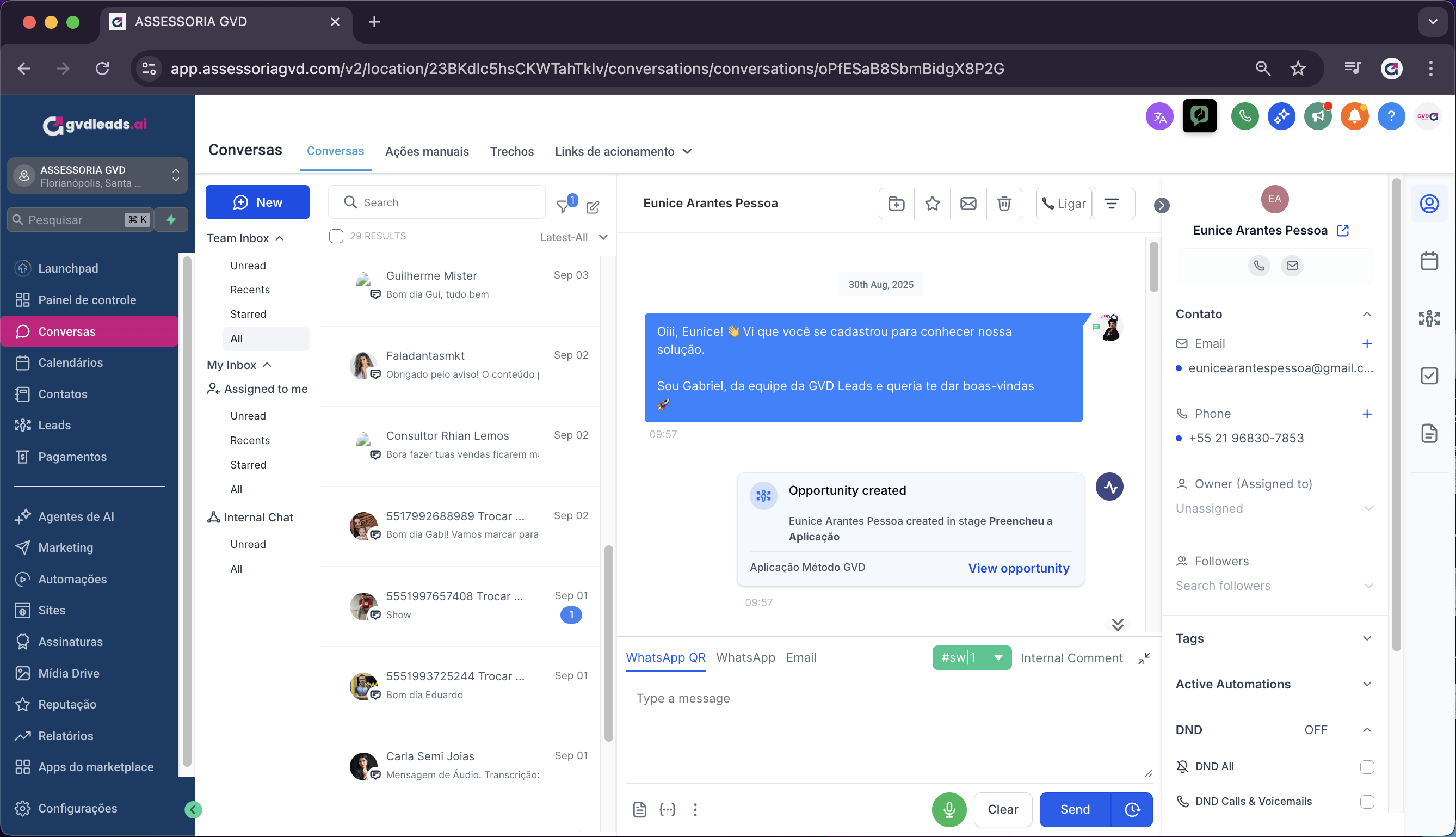This screenshot has height=837, width=1456.
Task: Click the orange notifications bell icon
Action: click(1354, 116)
